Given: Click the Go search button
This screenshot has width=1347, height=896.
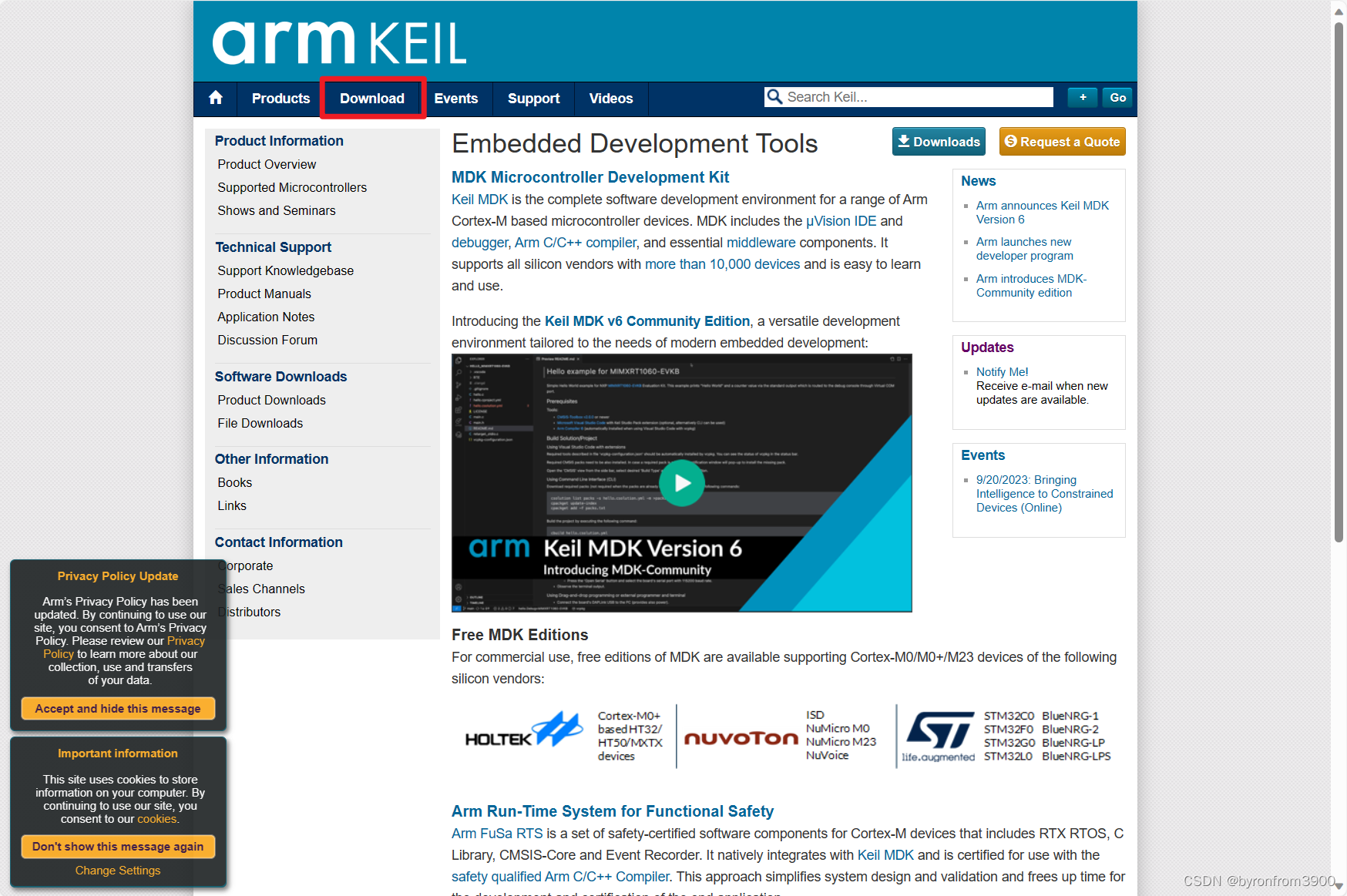Looking at the screenshot, I should coord(1117,97).
